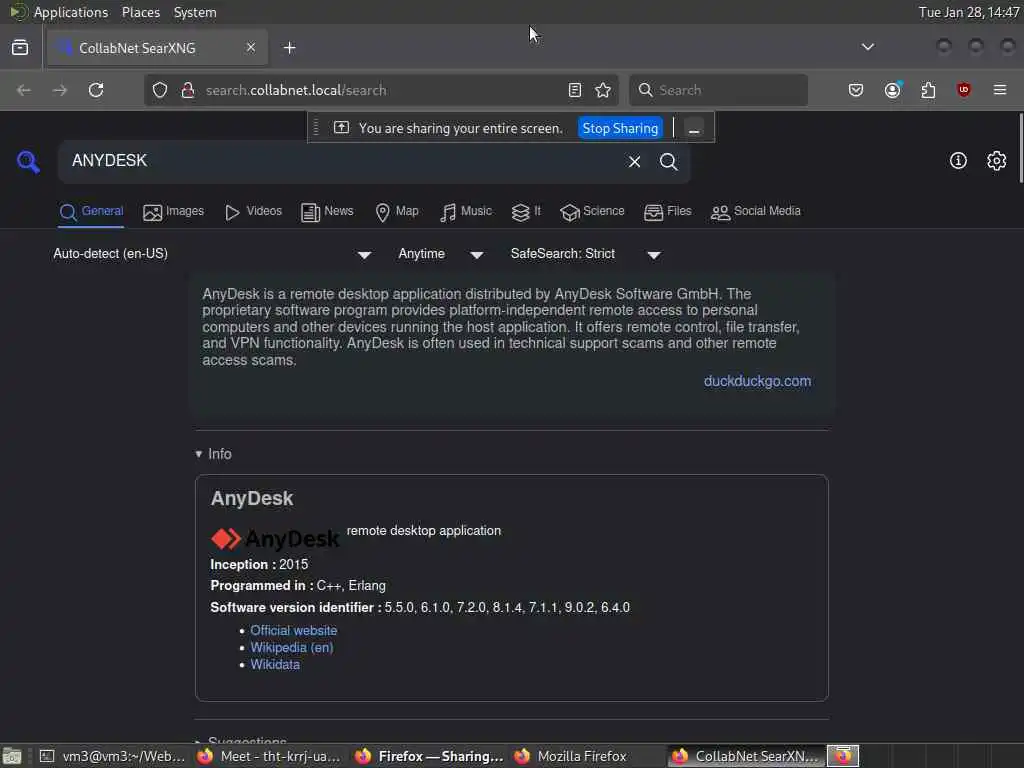
Task: Expand the list all tabs chevron
Action: coord(867,47)
